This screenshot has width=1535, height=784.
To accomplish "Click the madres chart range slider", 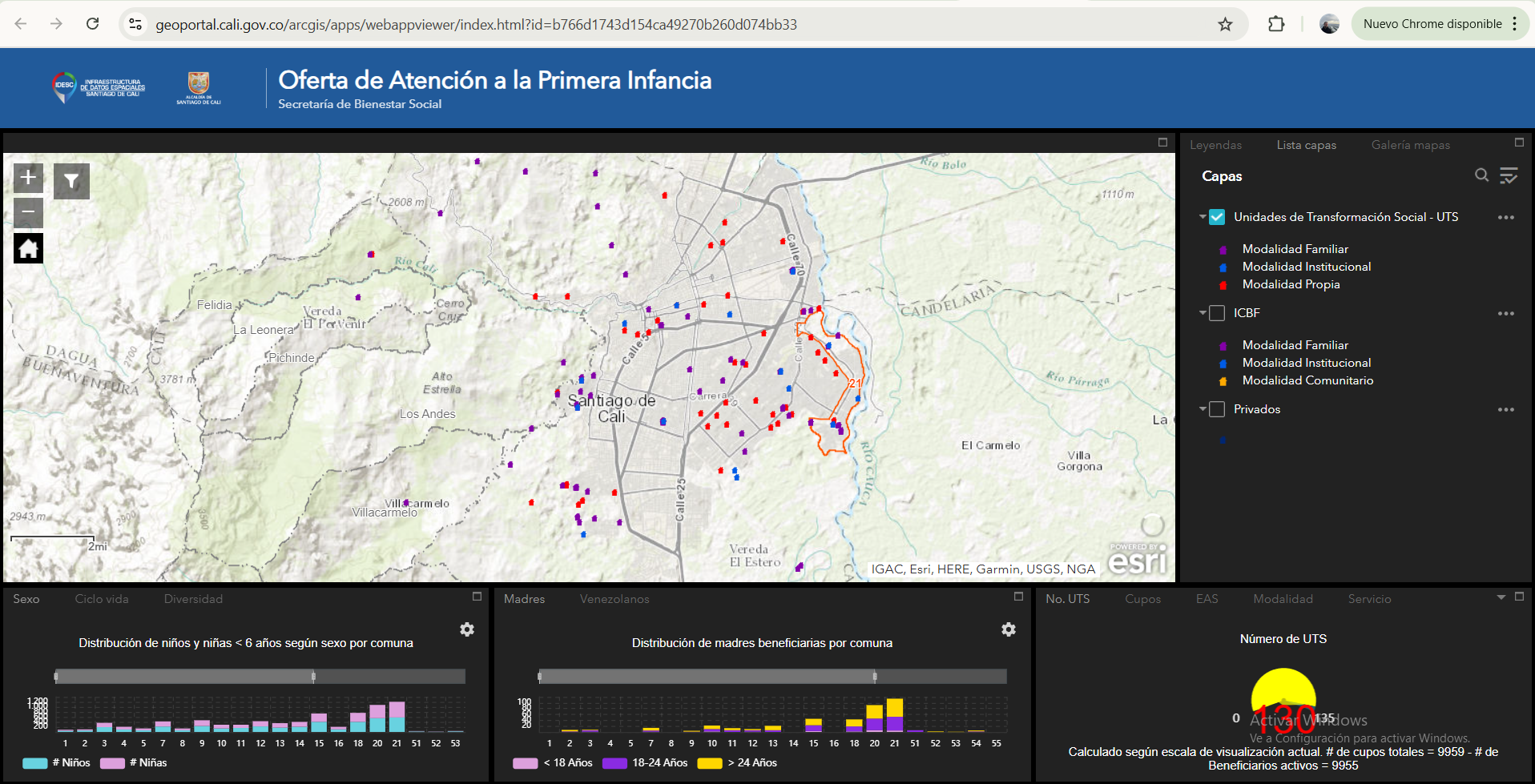I will point(772,677).
